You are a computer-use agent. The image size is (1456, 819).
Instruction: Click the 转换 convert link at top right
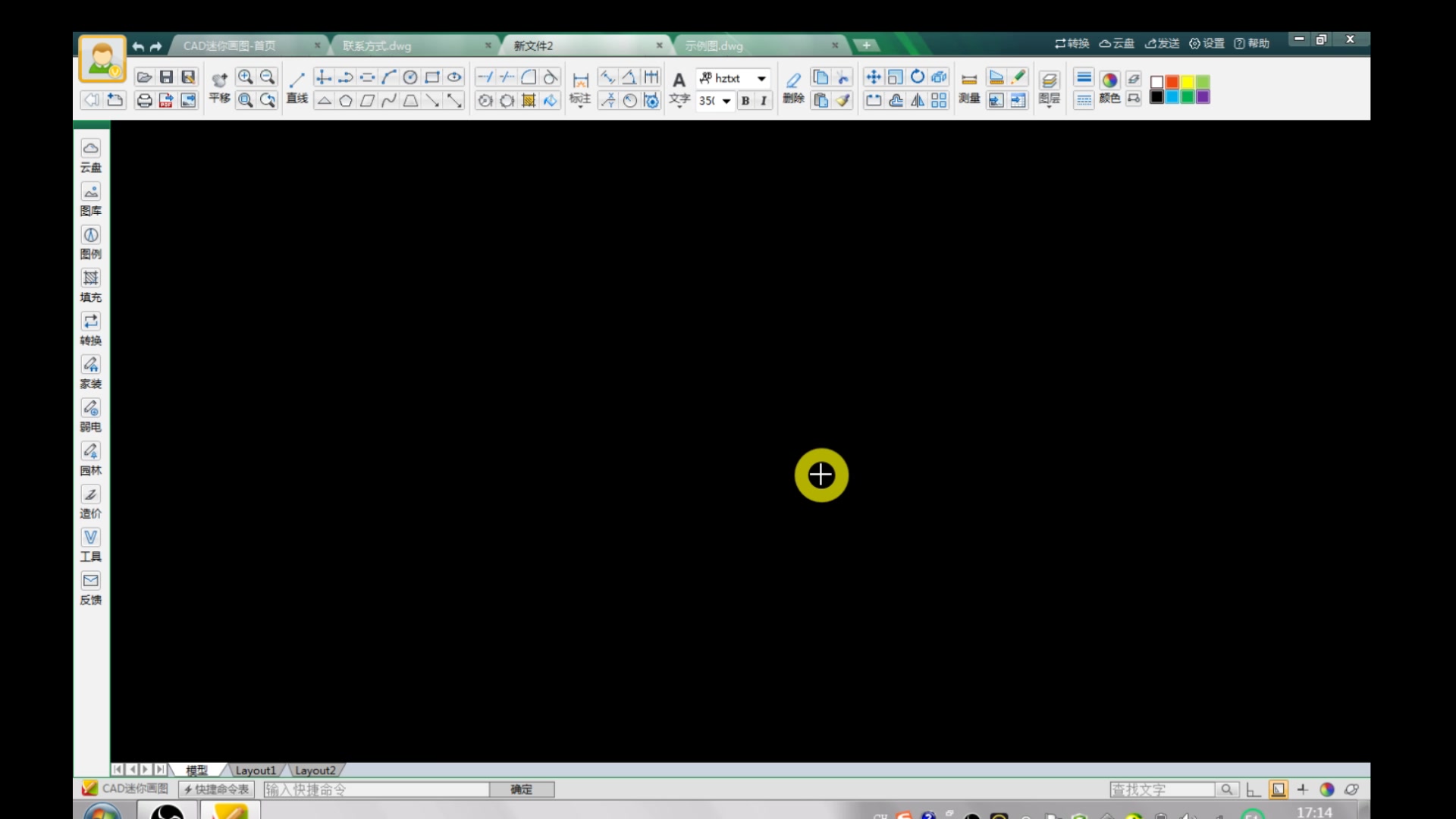(x=1072, y=43)
